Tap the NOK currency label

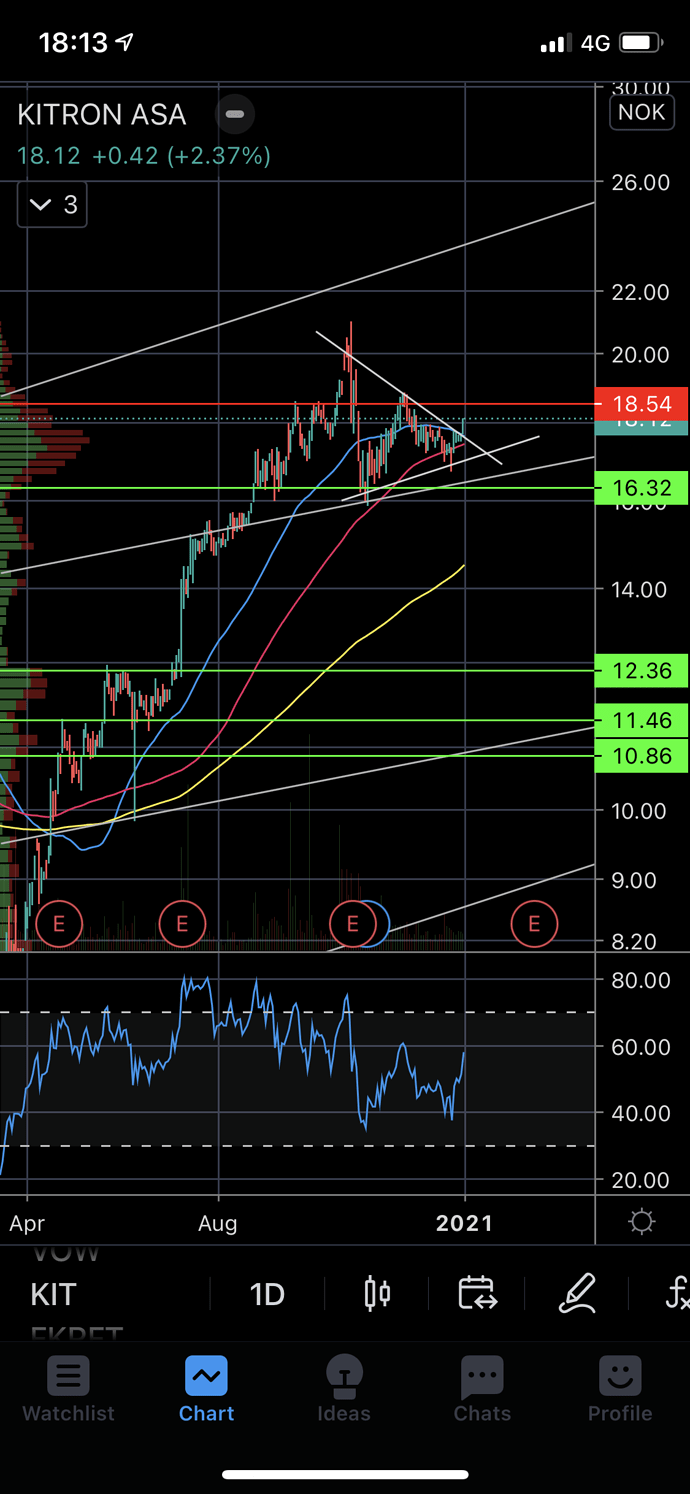click(641, 112)
